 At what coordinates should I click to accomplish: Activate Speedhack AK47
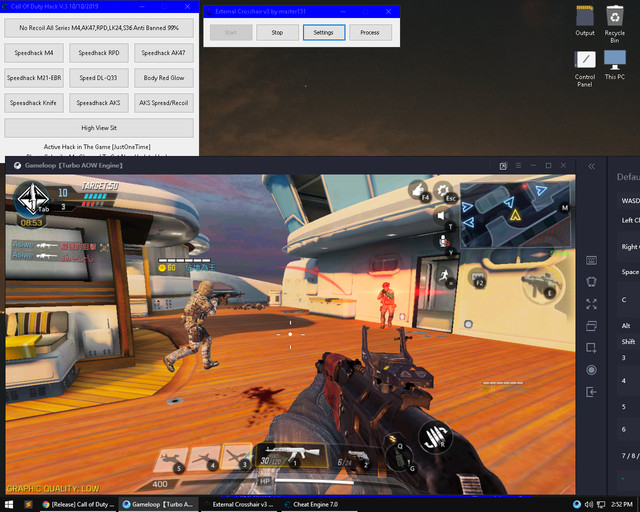pyautogui.click(x=164, y=53)
